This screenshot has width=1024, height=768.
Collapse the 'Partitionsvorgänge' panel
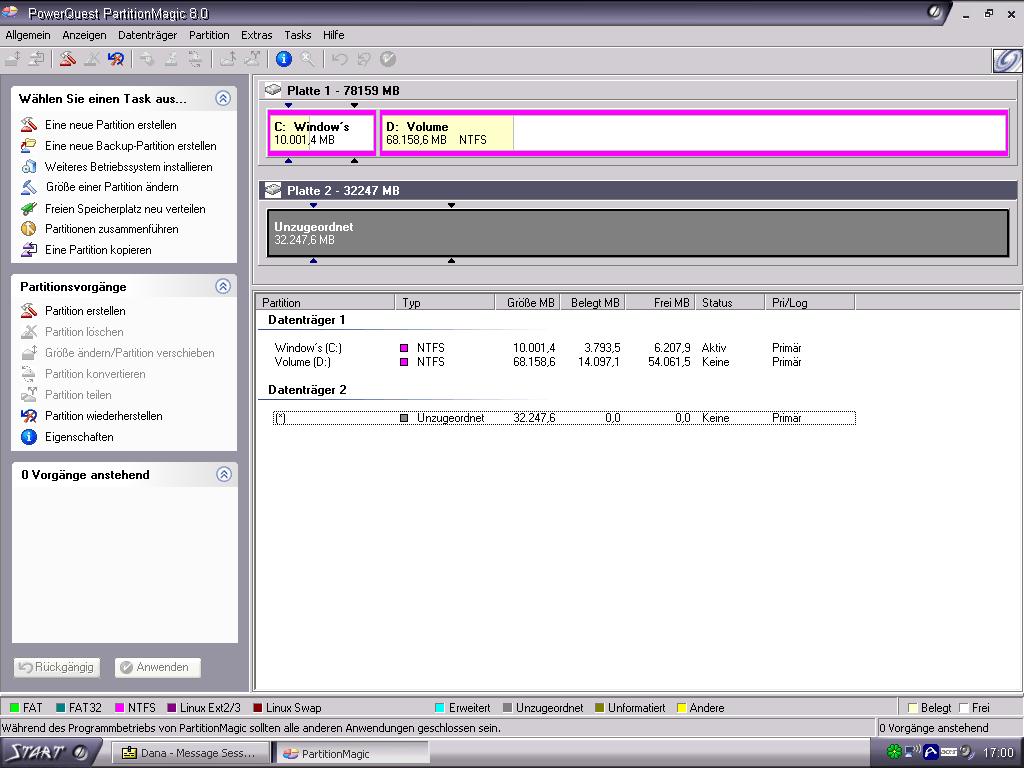(223, 286)
